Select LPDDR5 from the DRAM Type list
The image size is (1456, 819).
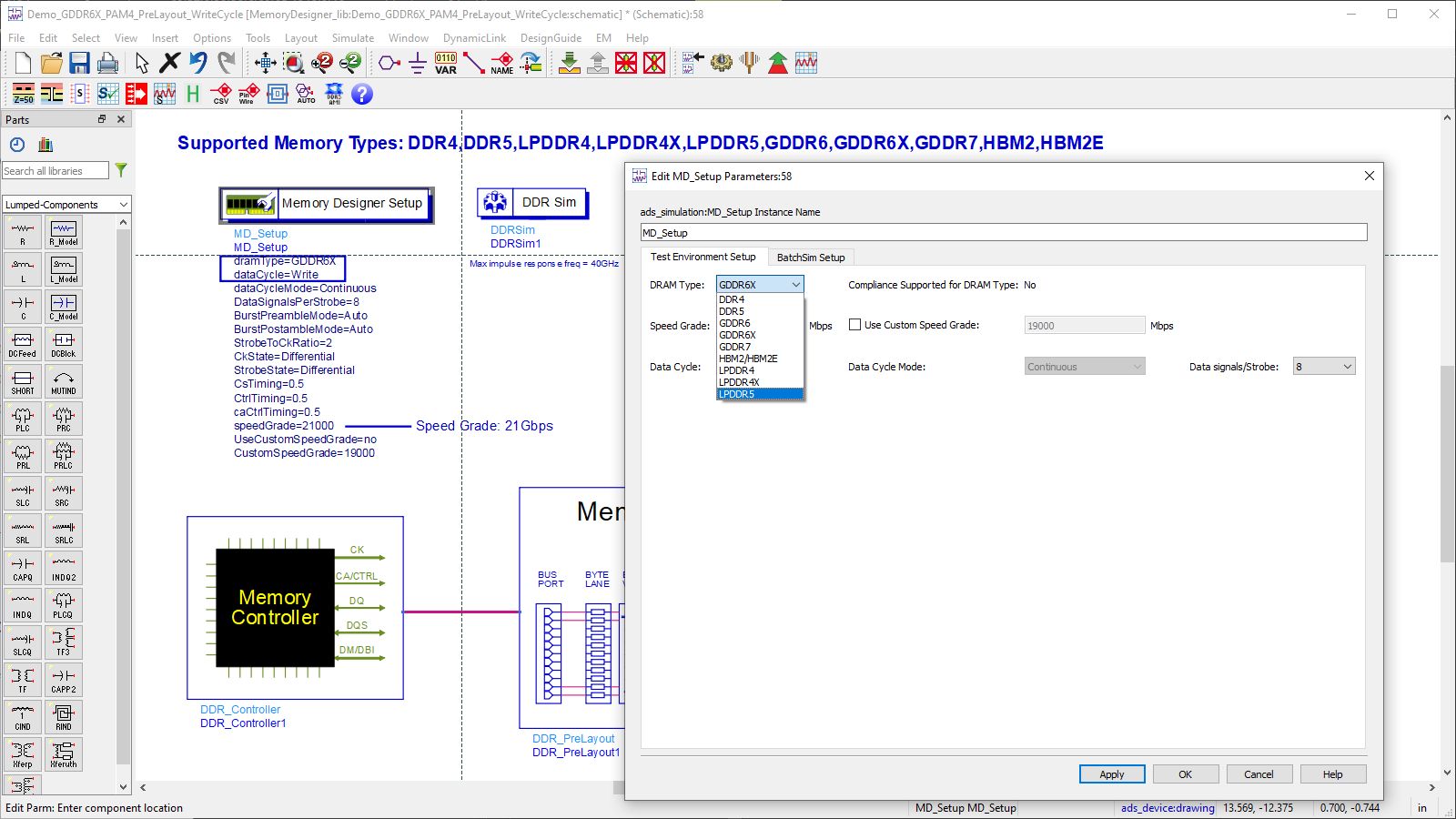click(x=738, y=394)
